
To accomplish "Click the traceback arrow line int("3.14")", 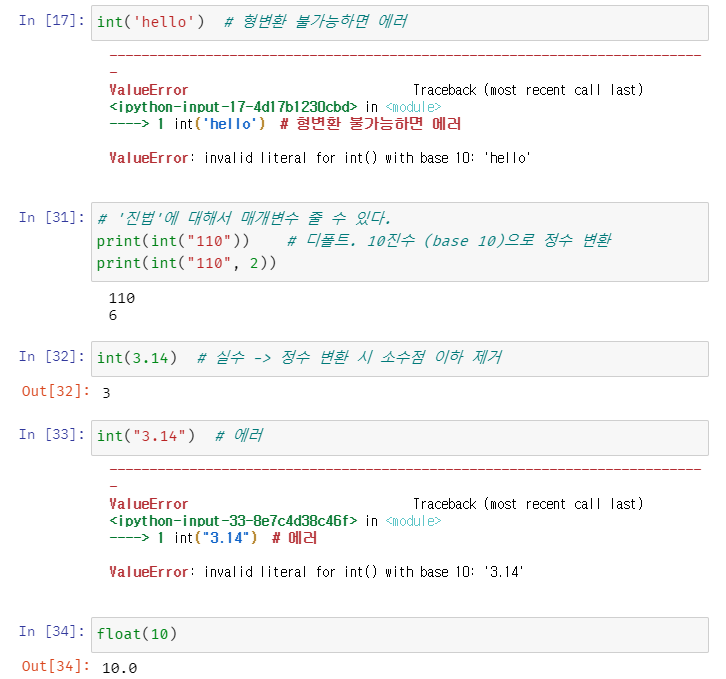I will [213, 538].
